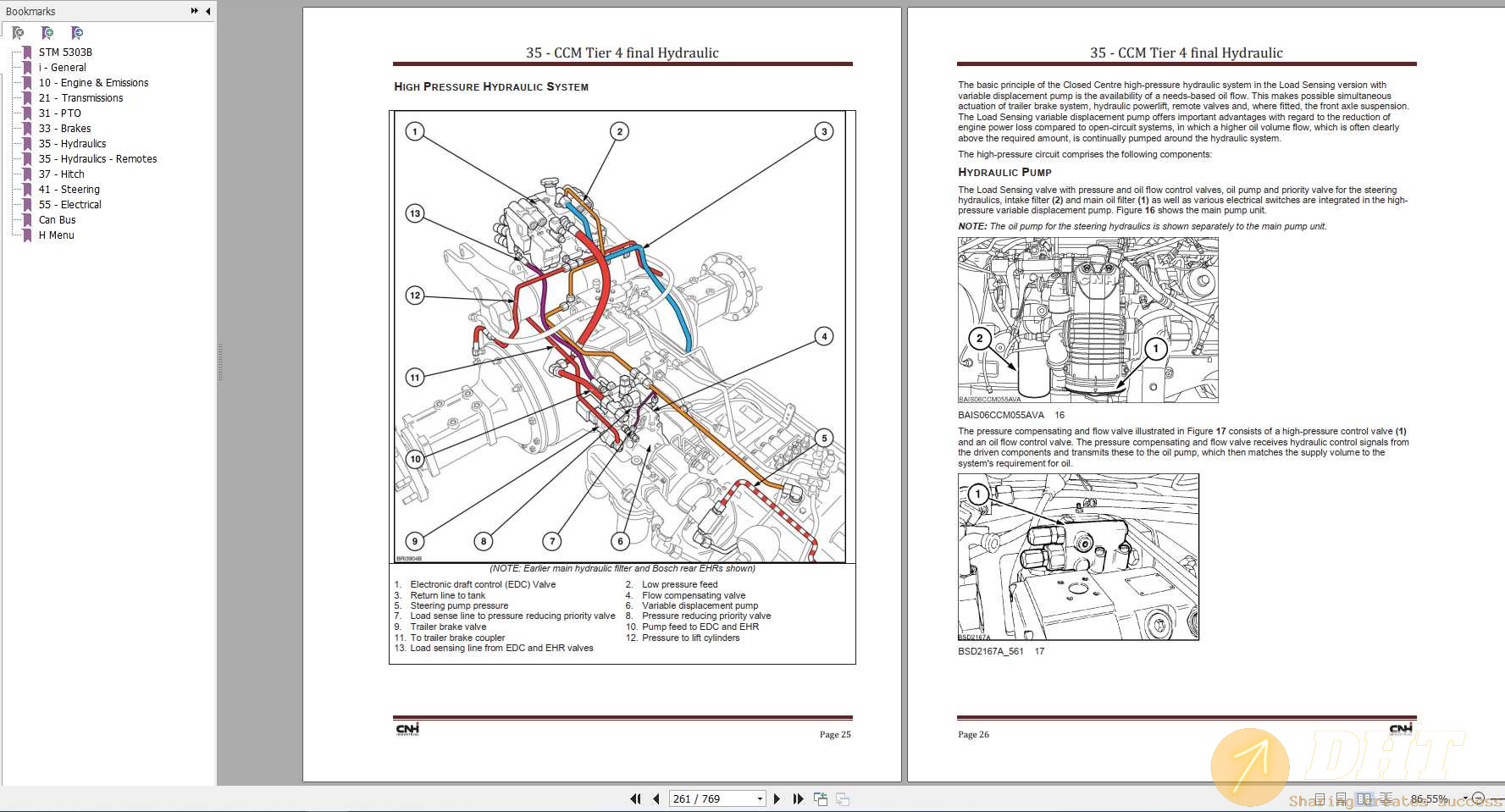Open the H Menu bookmark

click(x=55, y=235)
